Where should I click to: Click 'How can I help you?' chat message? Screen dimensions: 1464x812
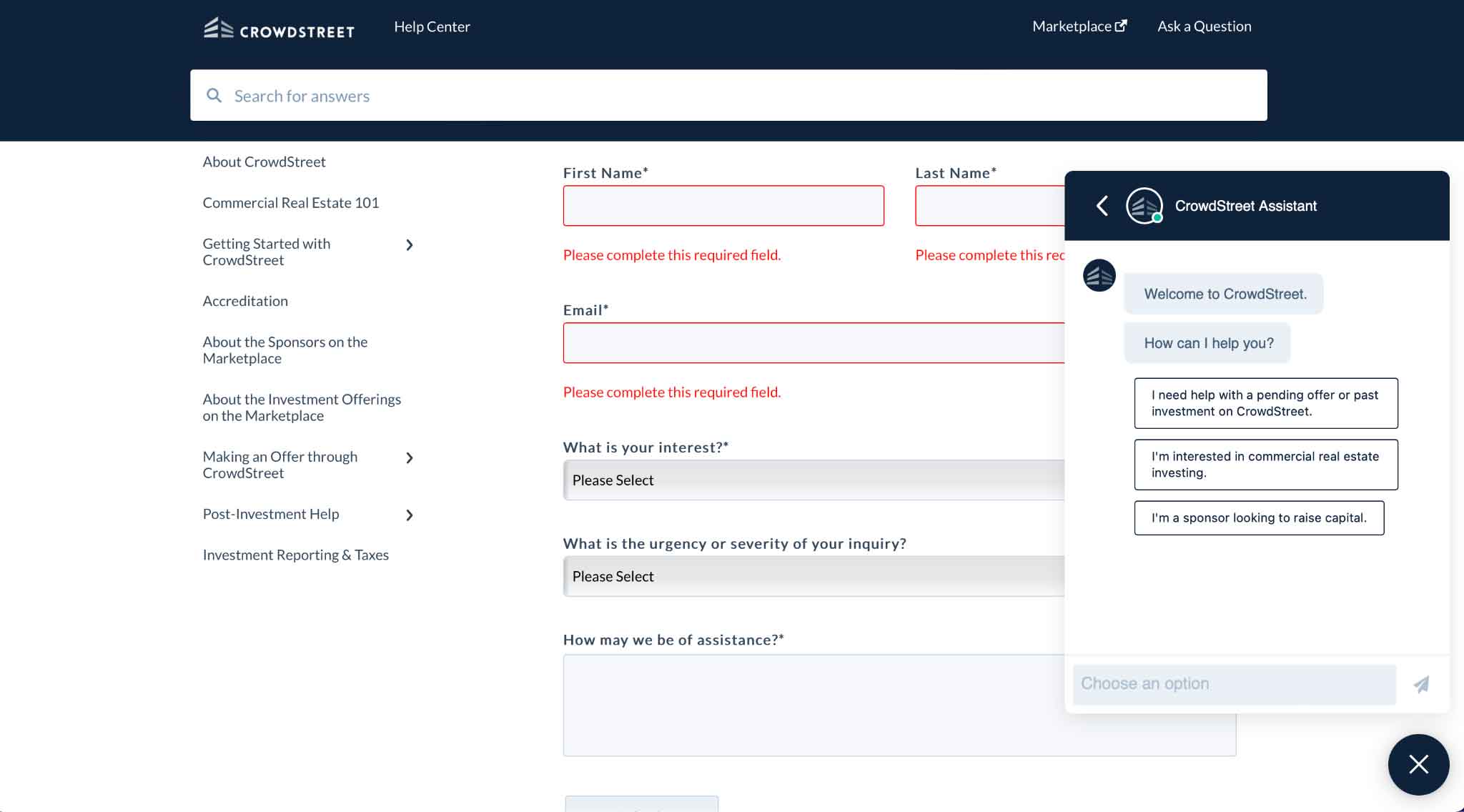pos(1207,343)
